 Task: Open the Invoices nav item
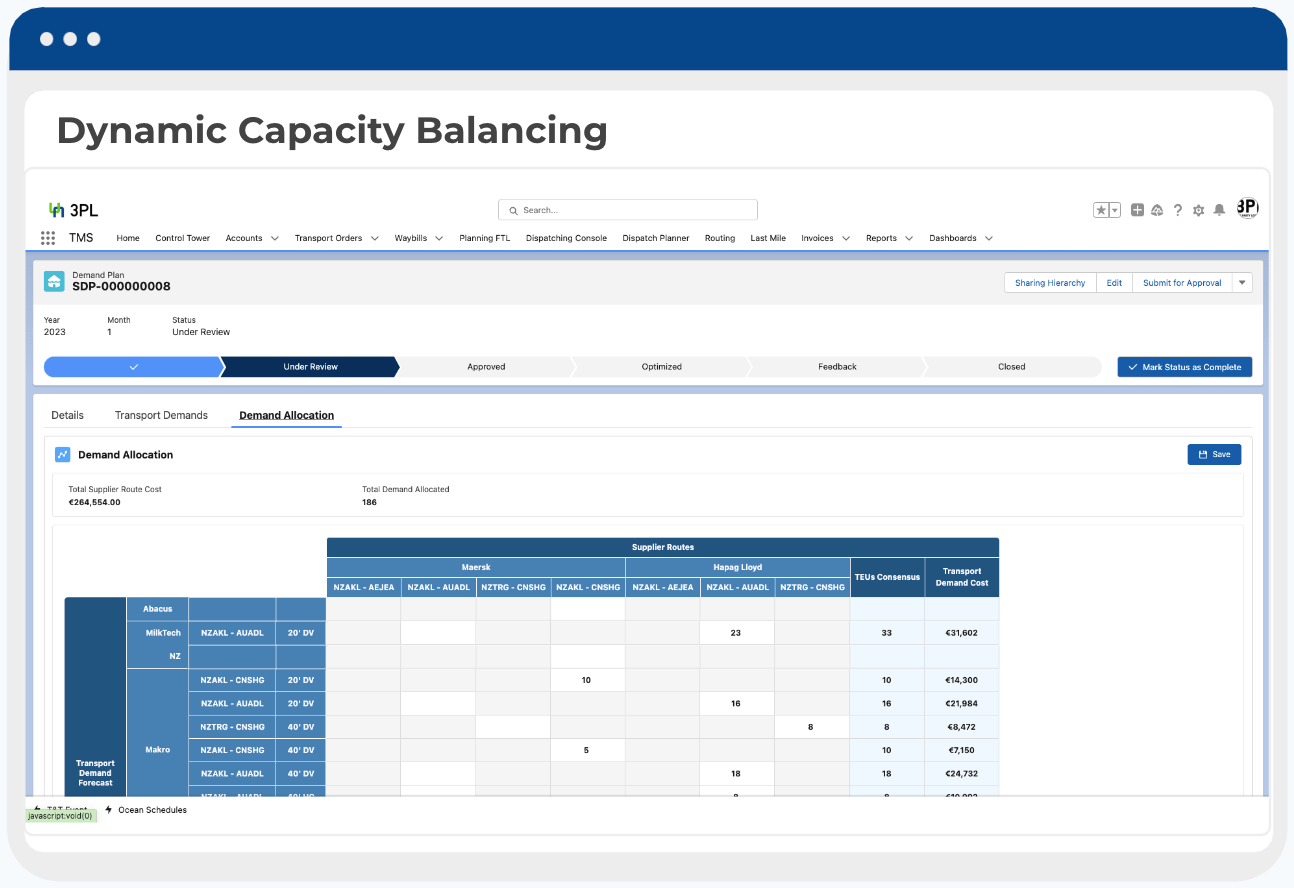point(817,238)
